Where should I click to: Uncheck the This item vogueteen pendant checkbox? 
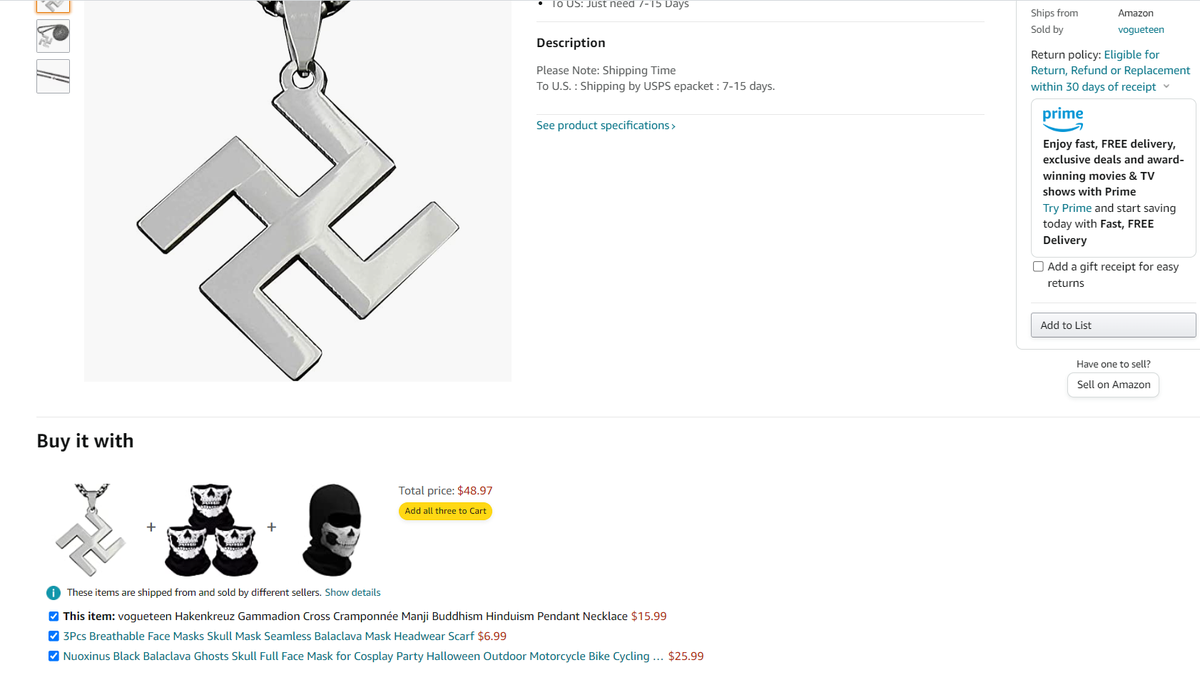(54, 616)
